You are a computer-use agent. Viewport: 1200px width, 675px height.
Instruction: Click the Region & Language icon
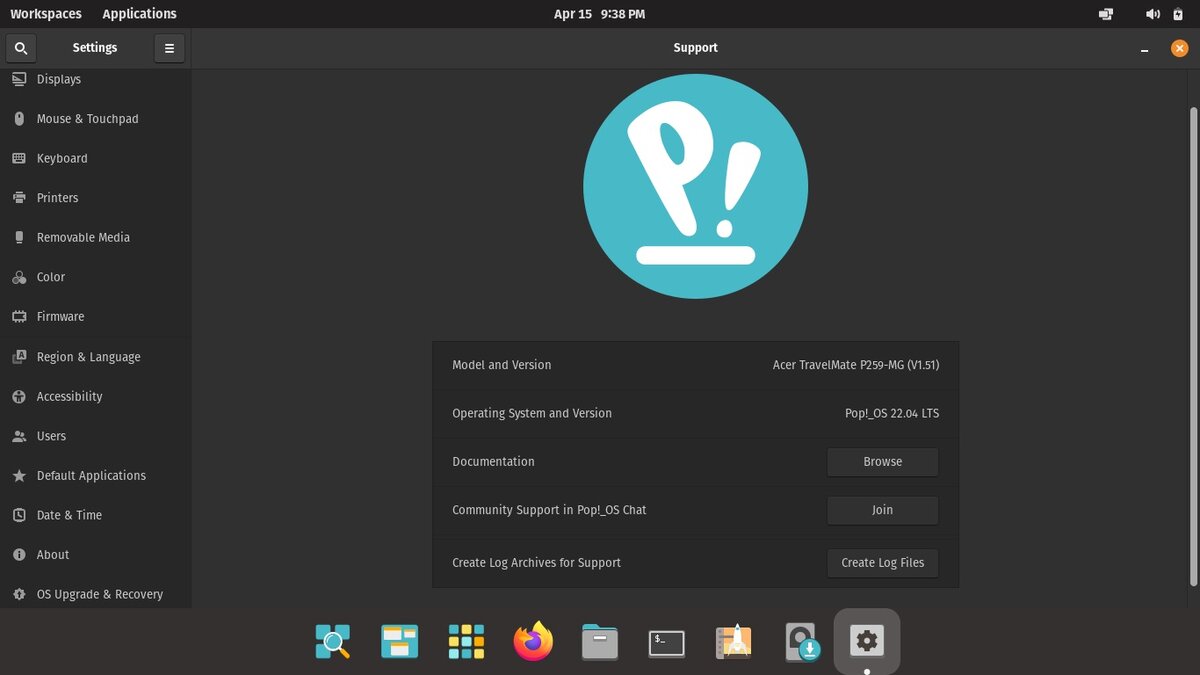coord(18,357)
